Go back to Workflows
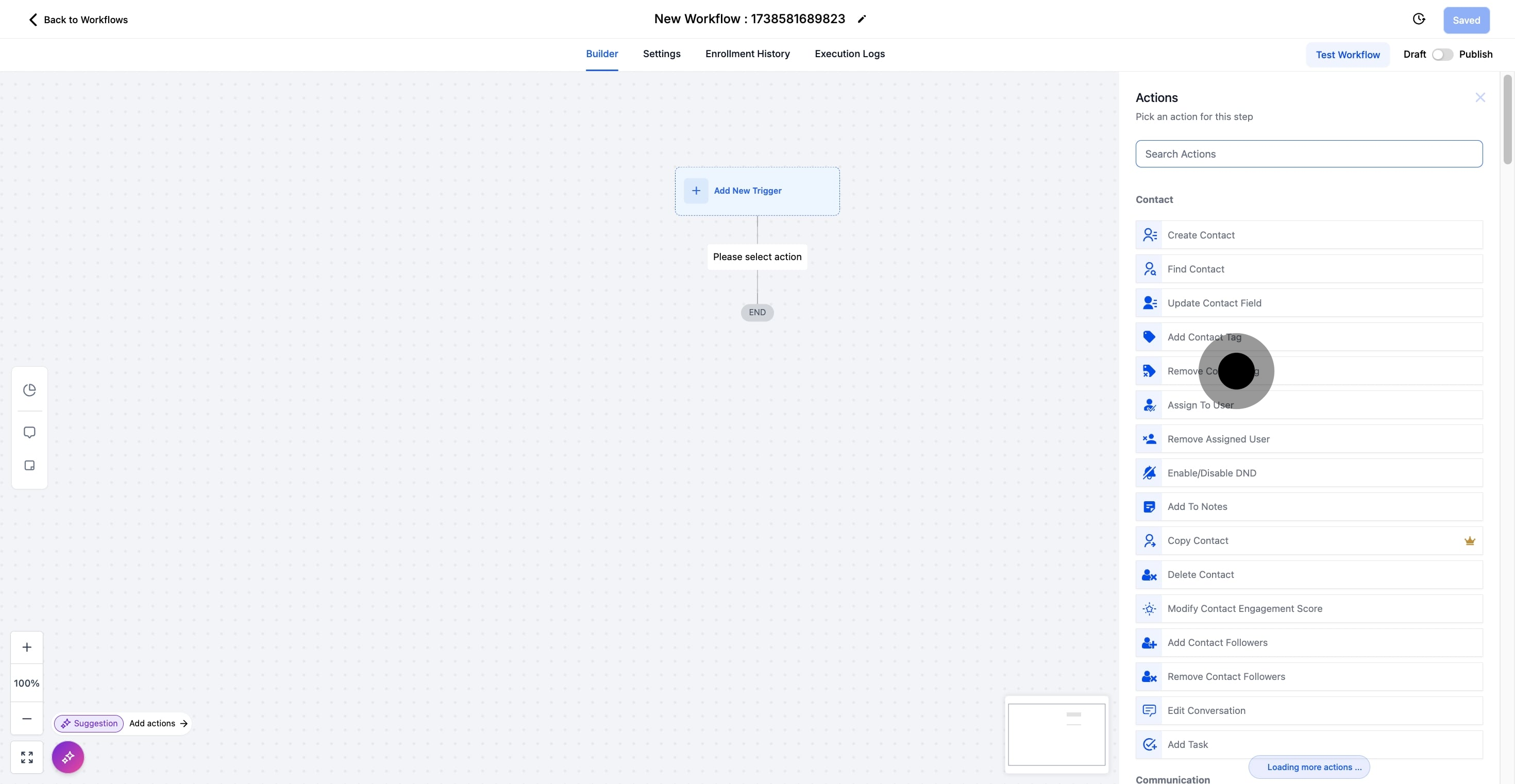The image size is (1515, 784). (77, 19)
